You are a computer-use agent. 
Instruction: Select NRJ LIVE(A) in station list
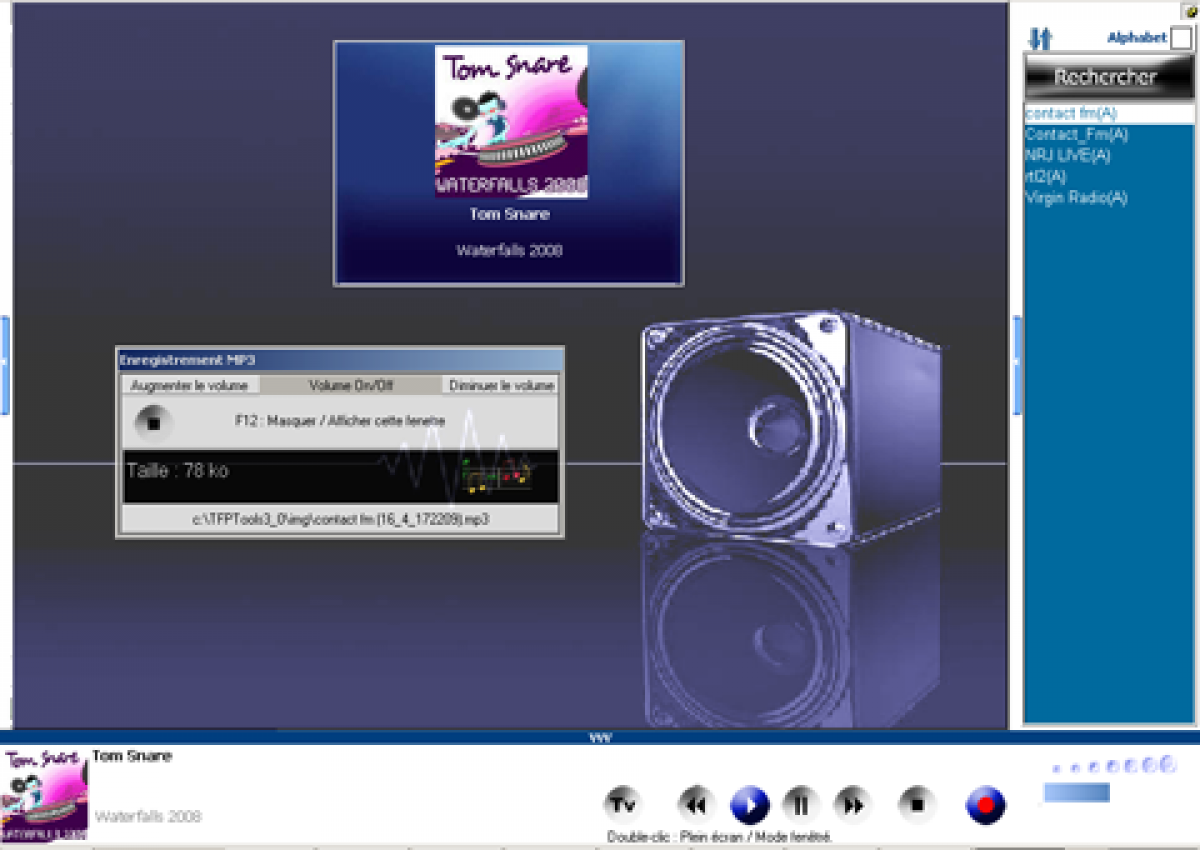(1067, 155)
